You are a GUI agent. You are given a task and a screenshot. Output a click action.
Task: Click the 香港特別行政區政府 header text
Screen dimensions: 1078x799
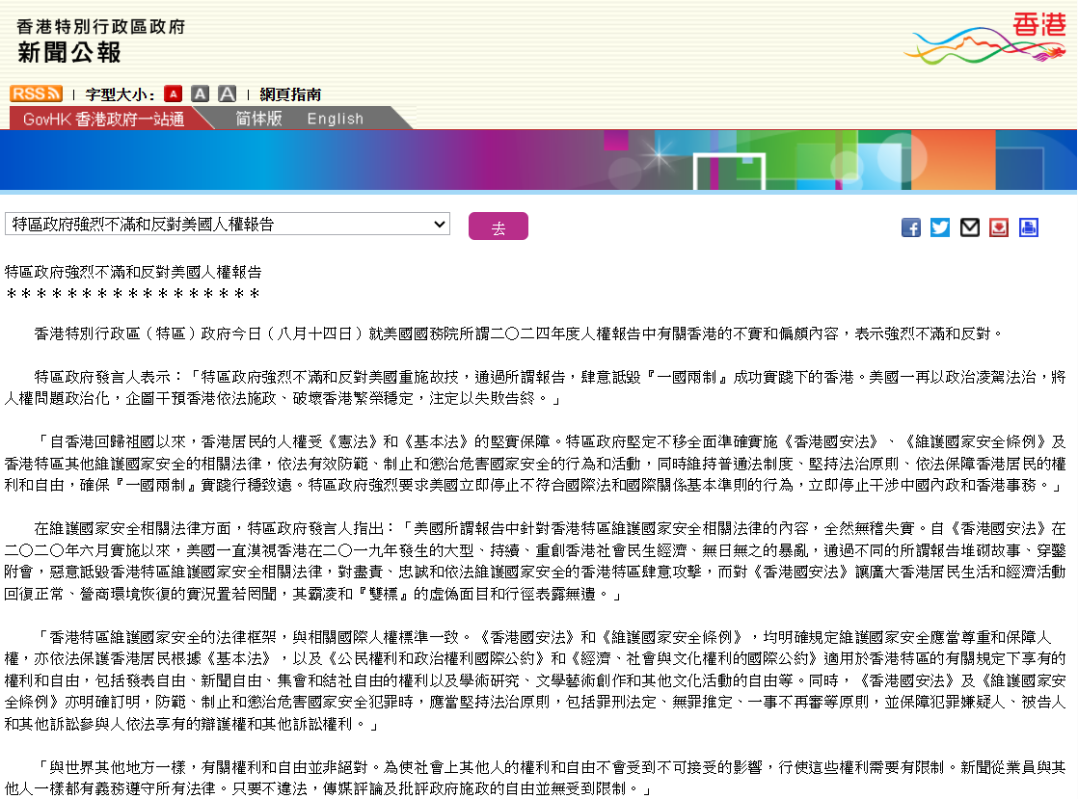100,26
